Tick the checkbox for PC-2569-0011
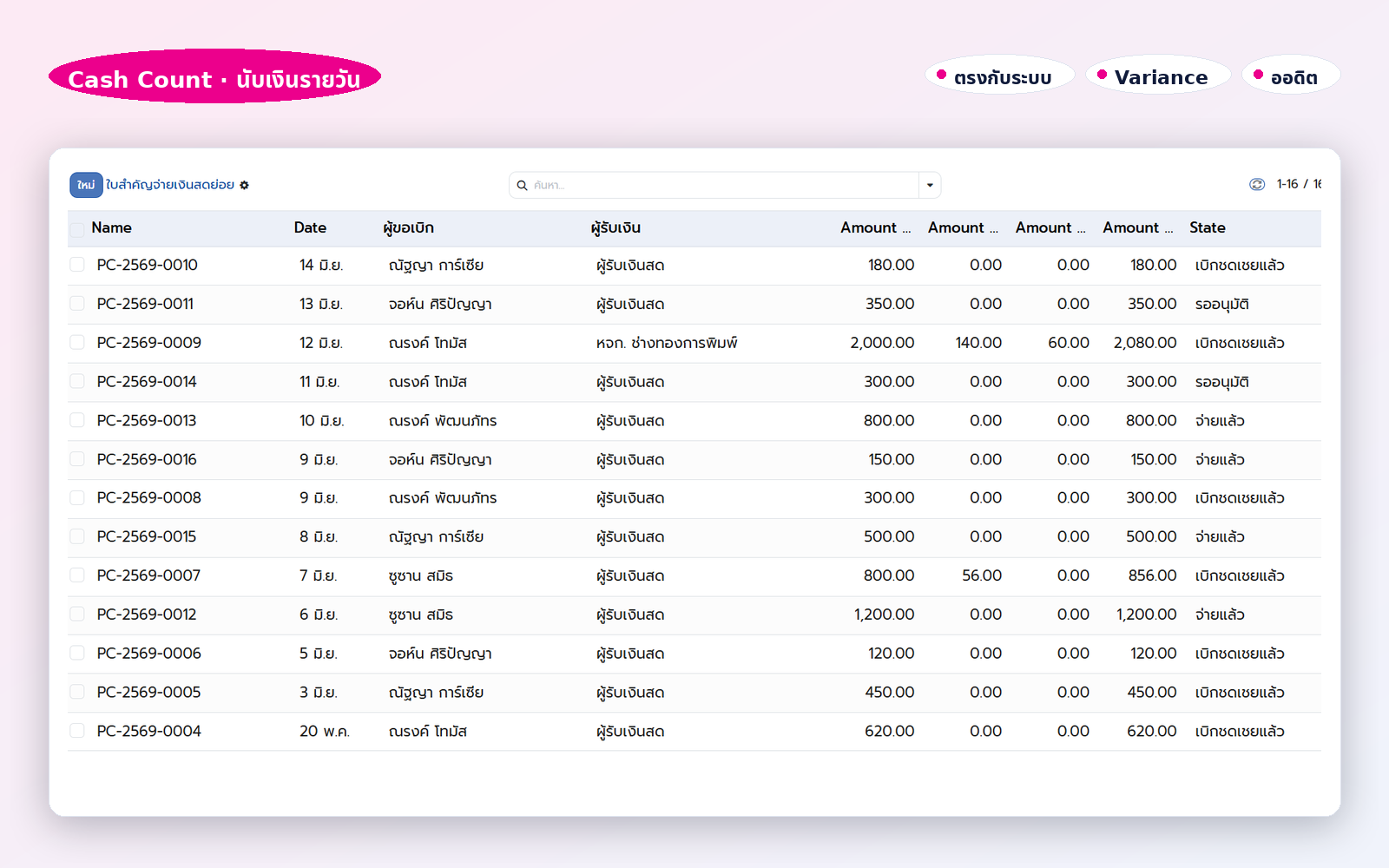Screen dimensions: 1389x868 point(77,304)
